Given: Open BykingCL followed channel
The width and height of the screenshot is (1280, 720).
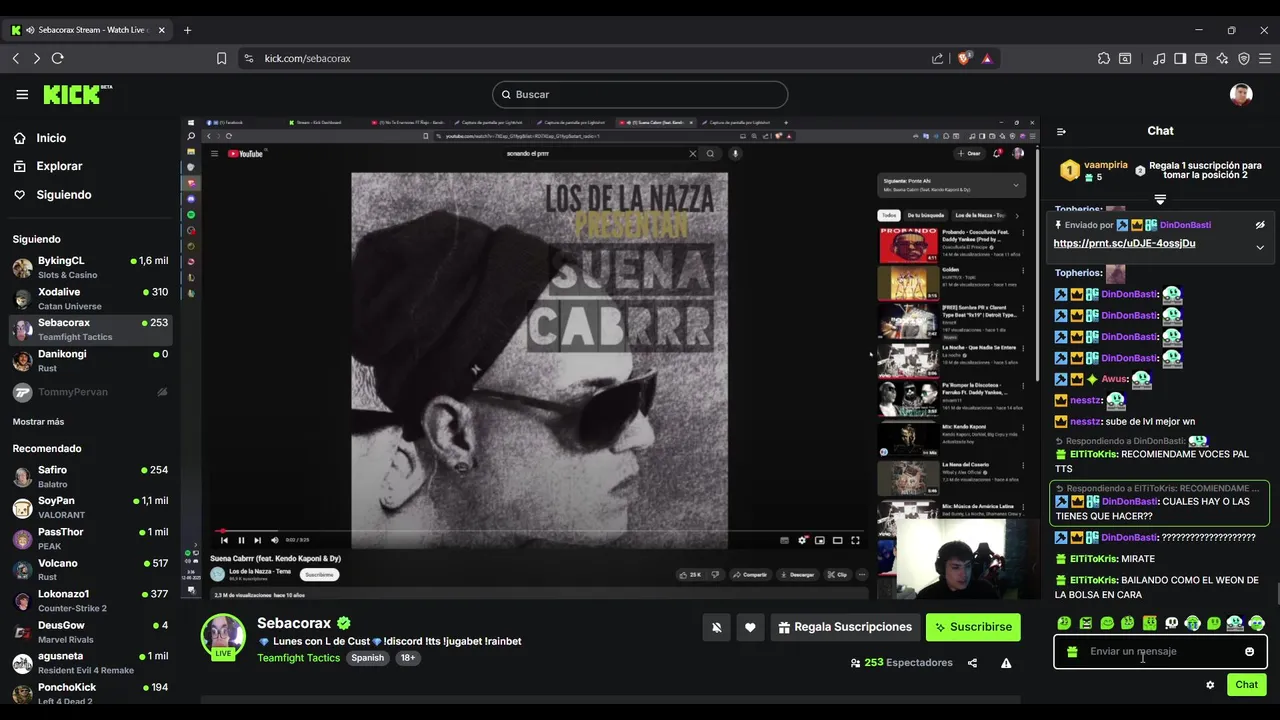Looking at the screenshot, I should point(90,267).
